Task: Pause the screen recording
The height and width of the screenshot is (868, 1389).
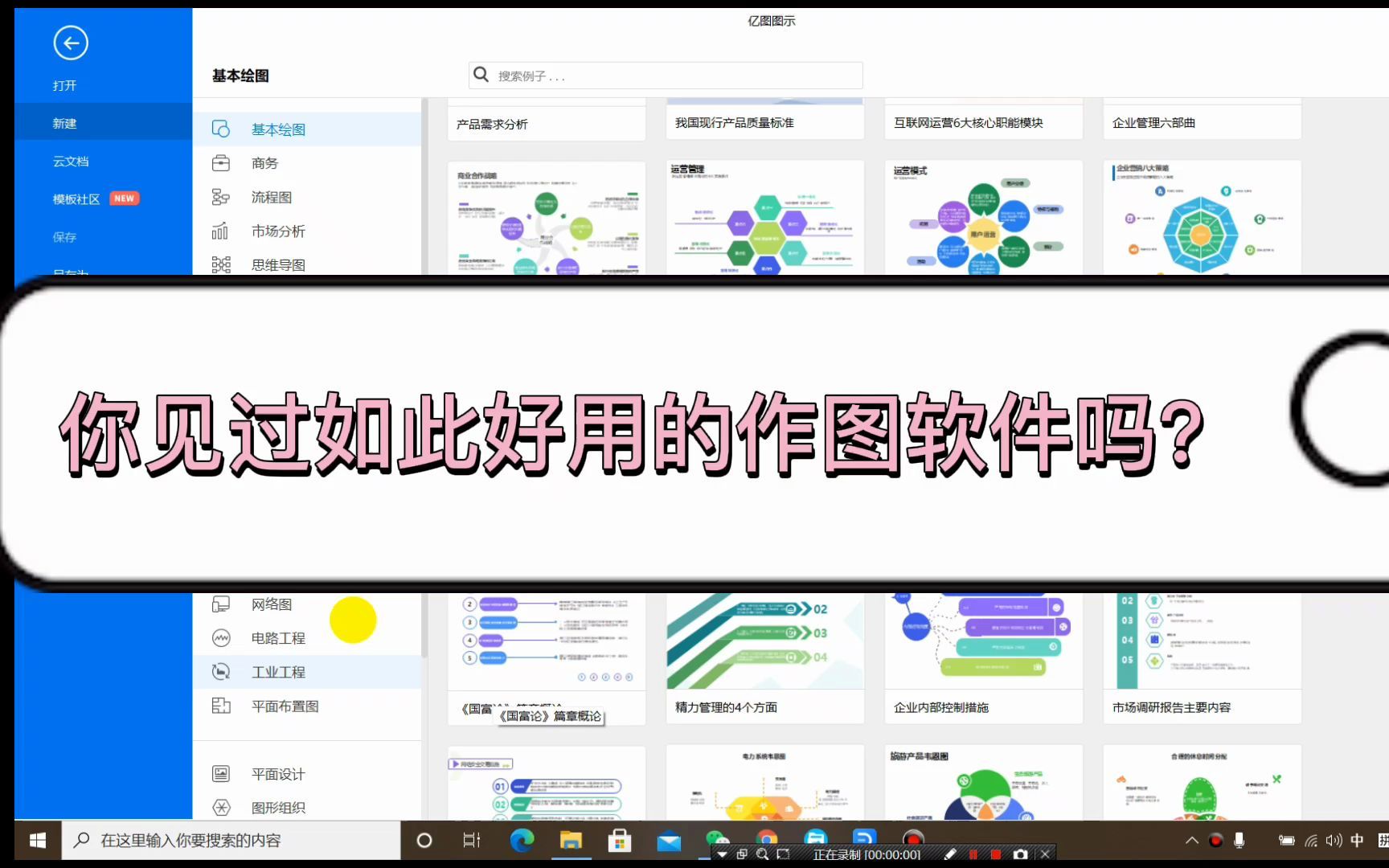Action: tap(973, 854)
